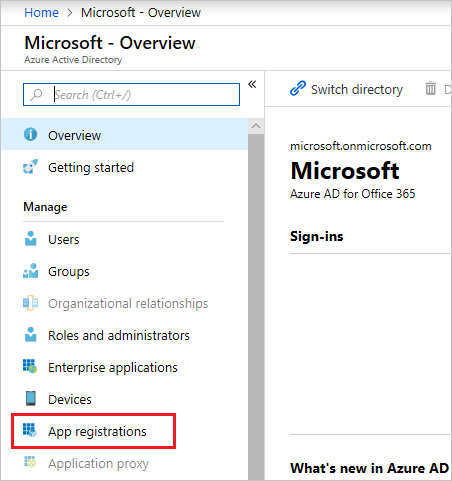Open Roles and administrators
The image size is (452, 481).
[124, 335]
